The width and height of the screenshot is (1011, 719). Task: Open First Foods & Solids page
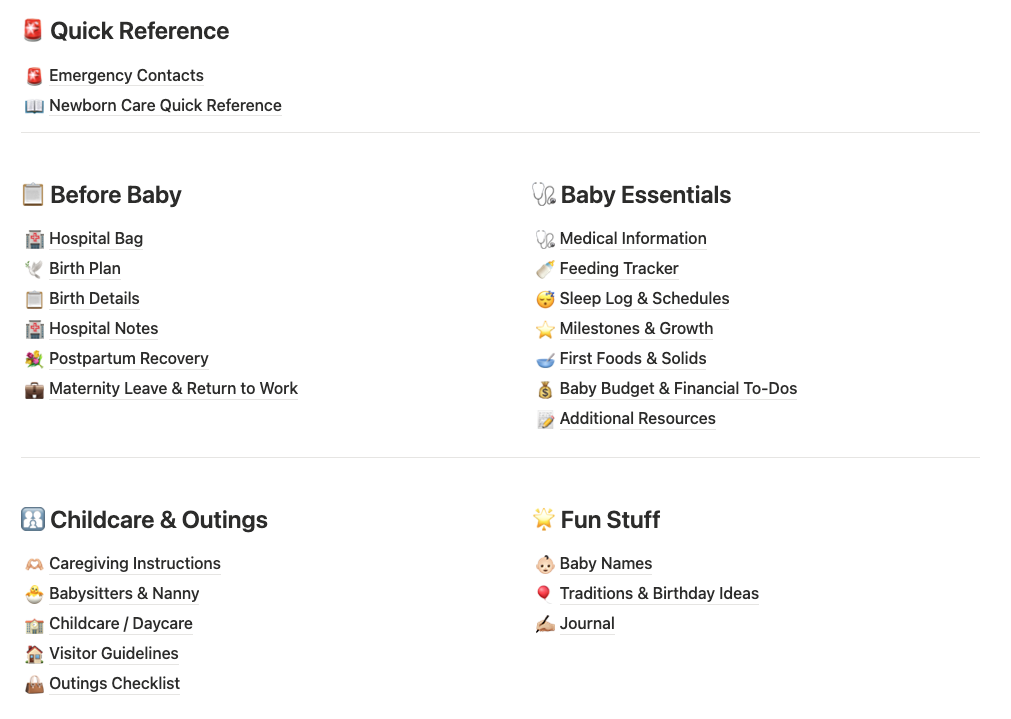[x=633, y=359]
